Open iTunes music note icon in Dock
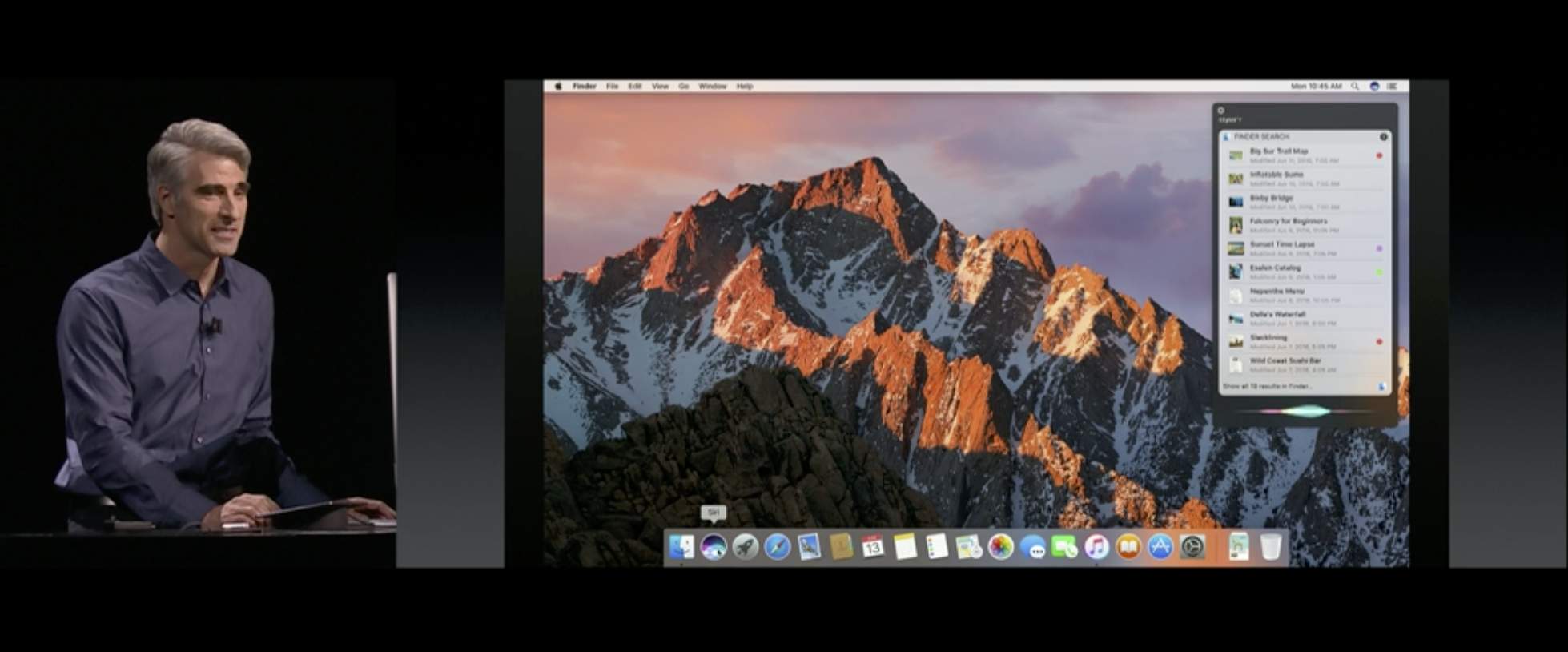 point(1096,548)
